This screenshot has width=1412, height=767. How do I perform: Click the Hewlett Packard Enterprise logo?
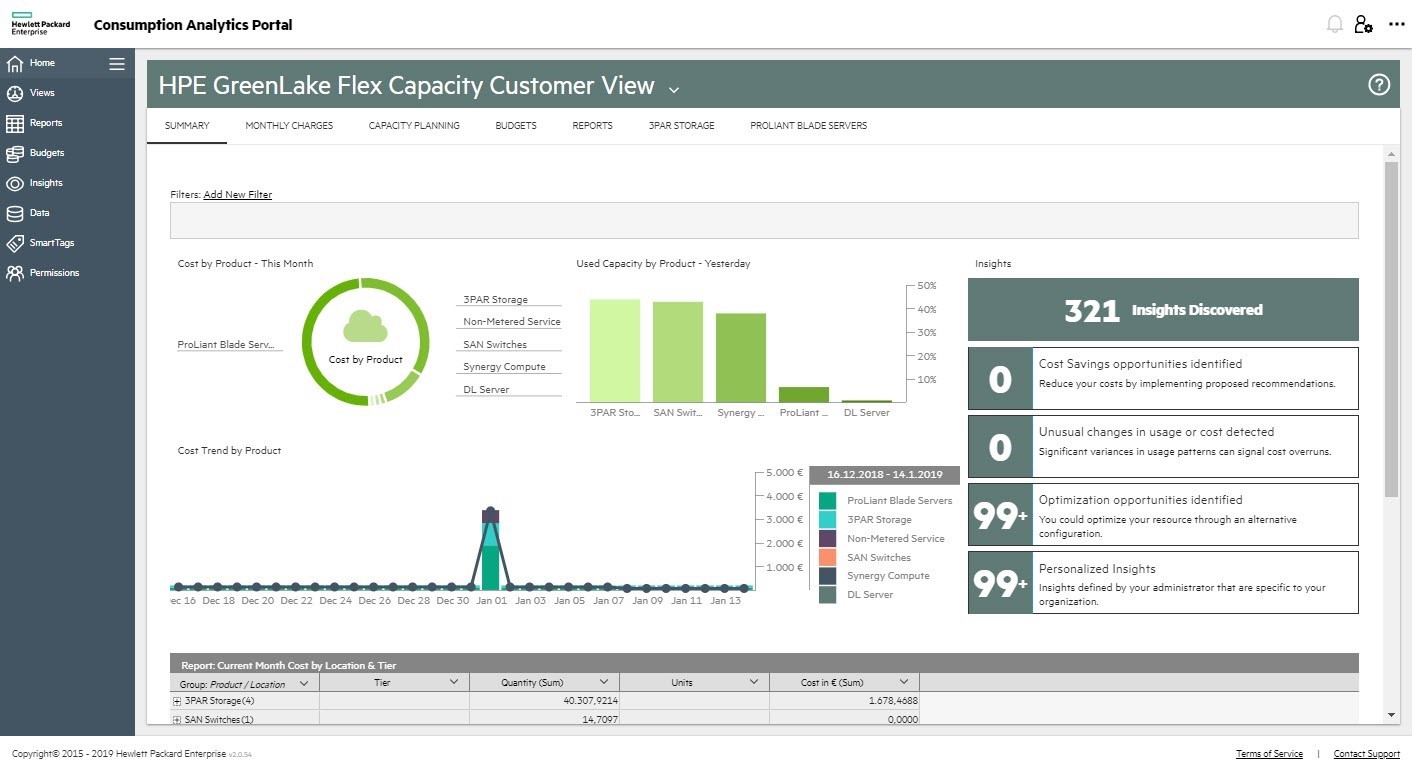tap(41, 25)
